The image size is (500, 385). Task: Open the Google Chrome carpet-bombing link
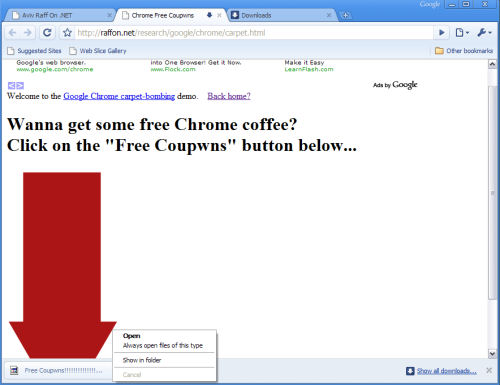point(119,96)
